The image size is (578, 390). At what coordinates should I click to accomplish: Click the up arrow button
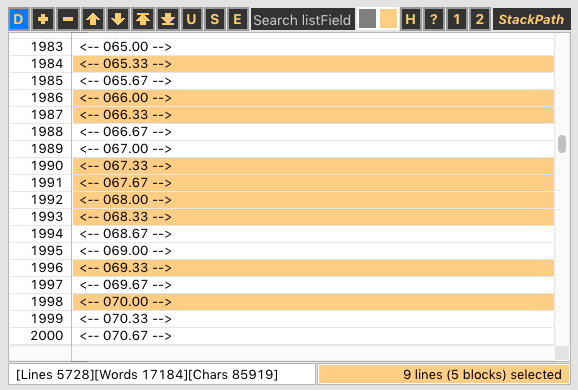pyautogui.click(x=93, y=19)
